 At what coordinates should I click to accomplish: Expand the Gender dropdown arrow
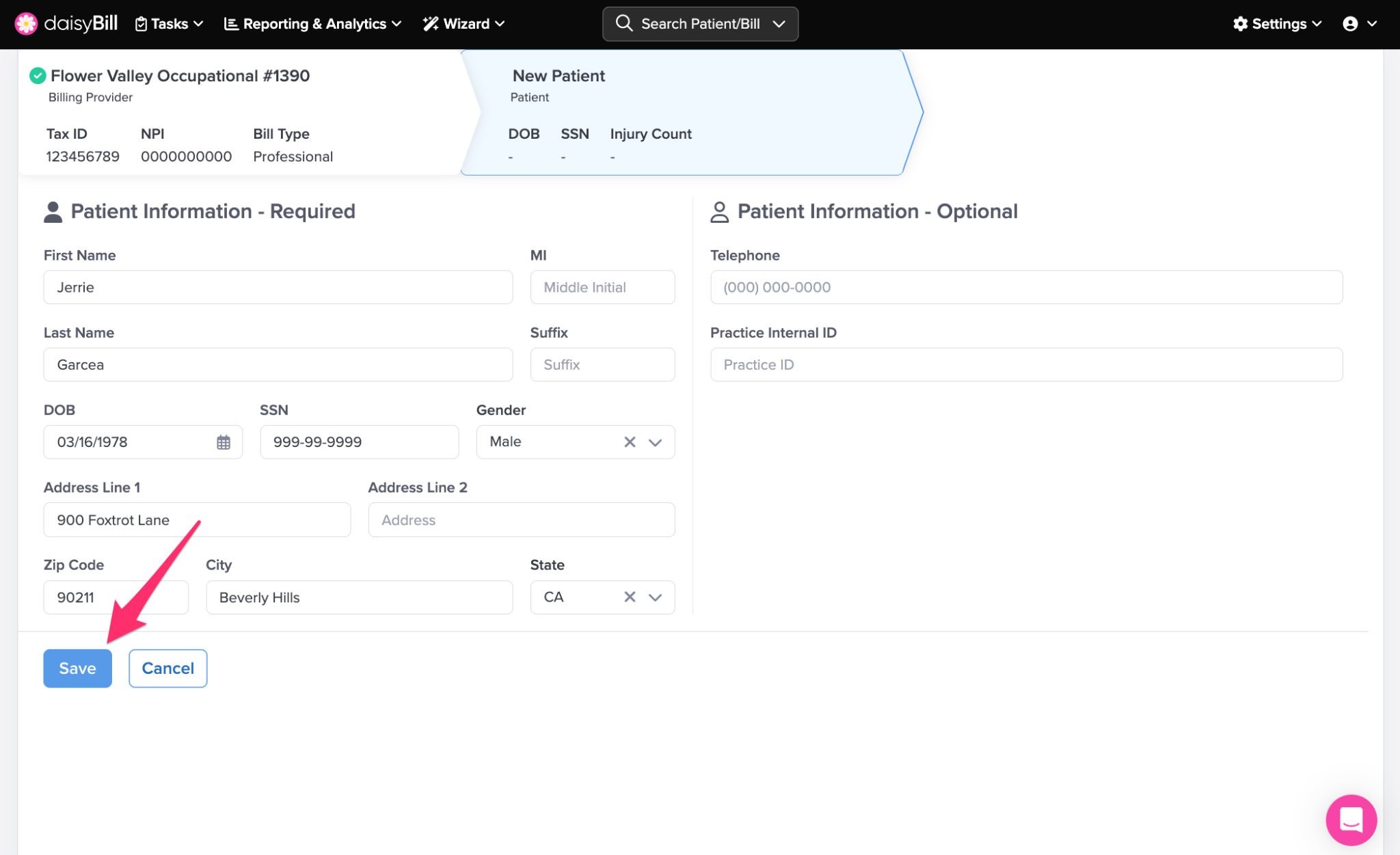[655, 442]
